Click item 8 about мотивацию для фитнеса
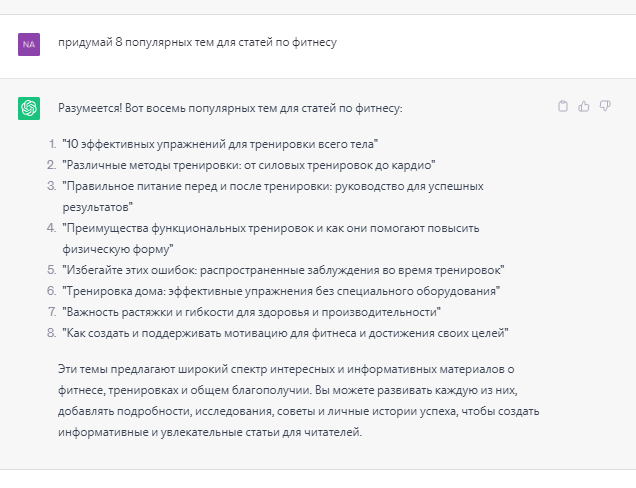 pos(285,333)
